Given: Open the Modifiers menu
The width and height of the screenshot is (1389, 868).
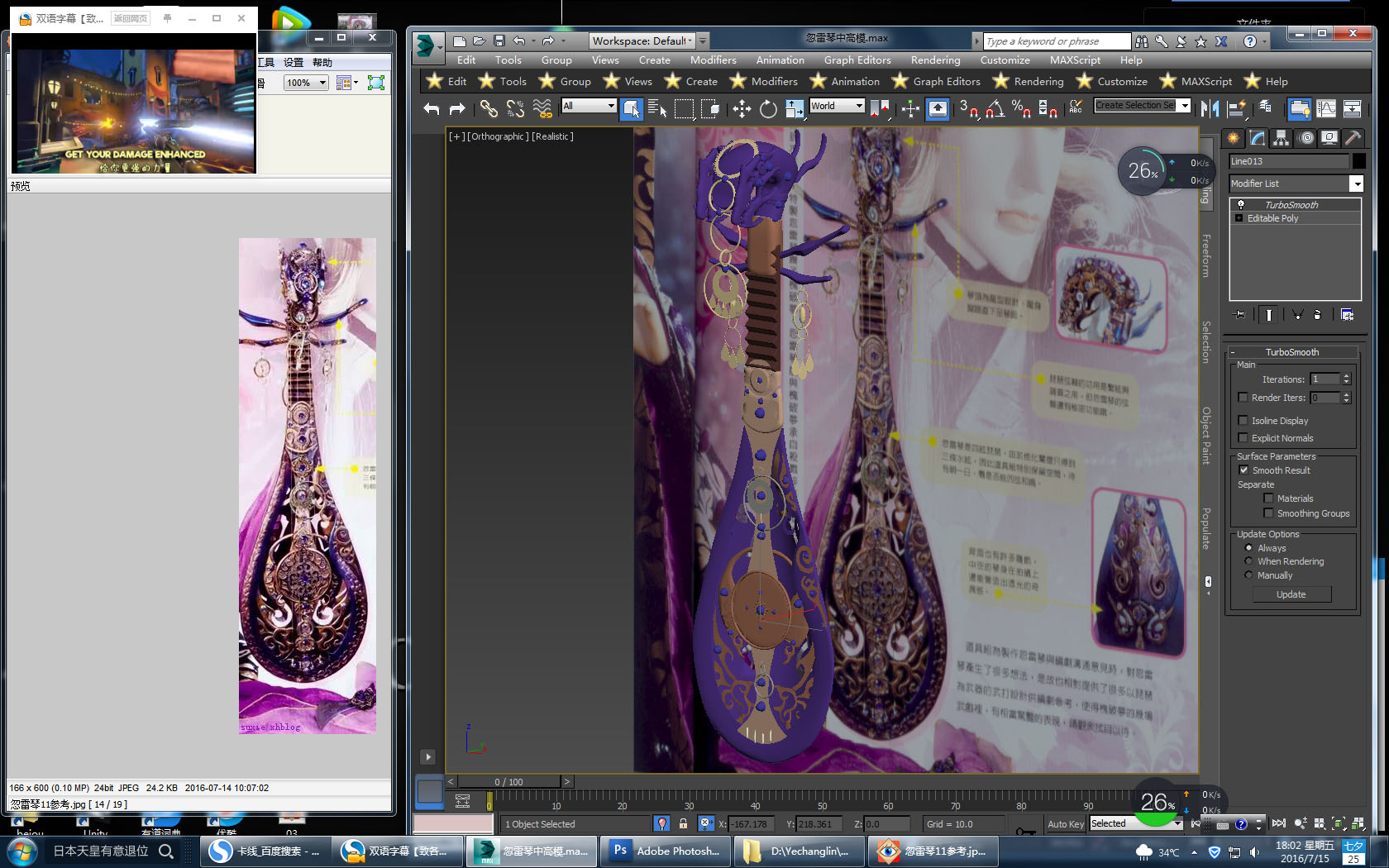Looking at the screenshot, I should [x=713, y=60].
